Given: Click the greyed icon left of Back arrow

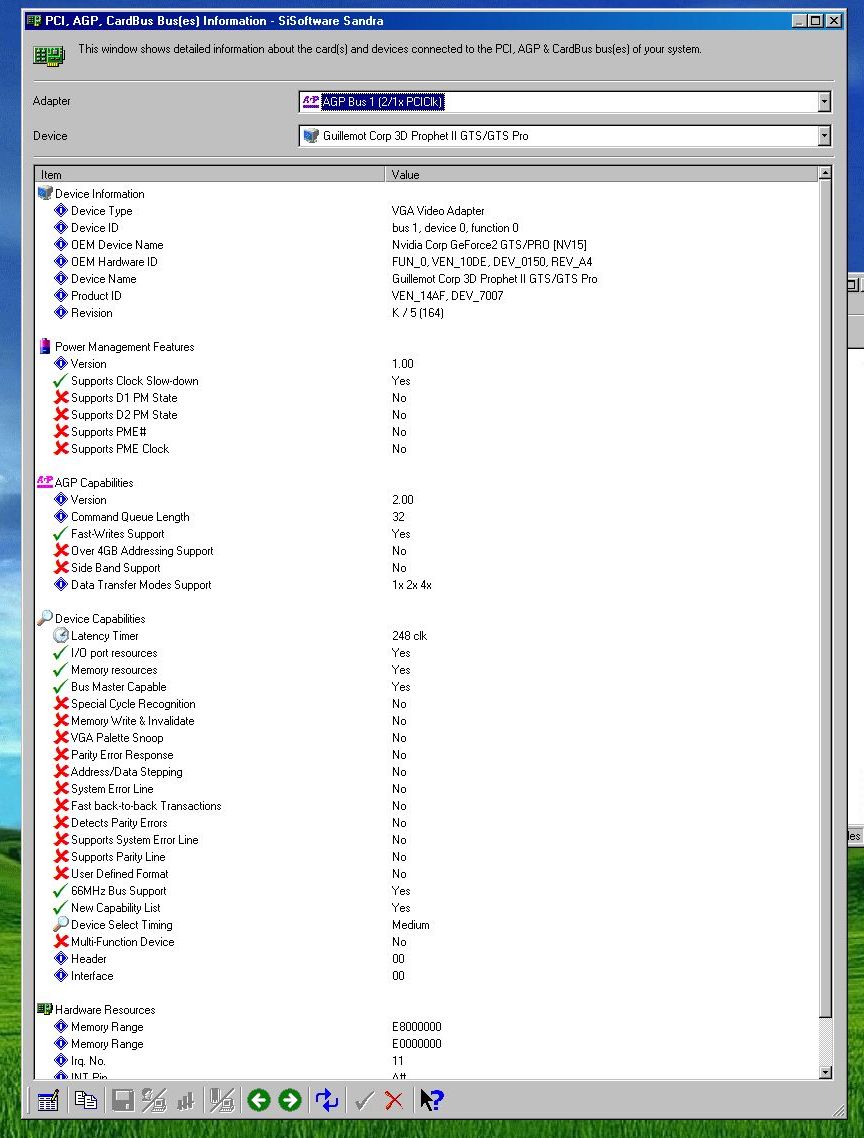Looking at the screenshot, I should click(x=221, y=1100).
